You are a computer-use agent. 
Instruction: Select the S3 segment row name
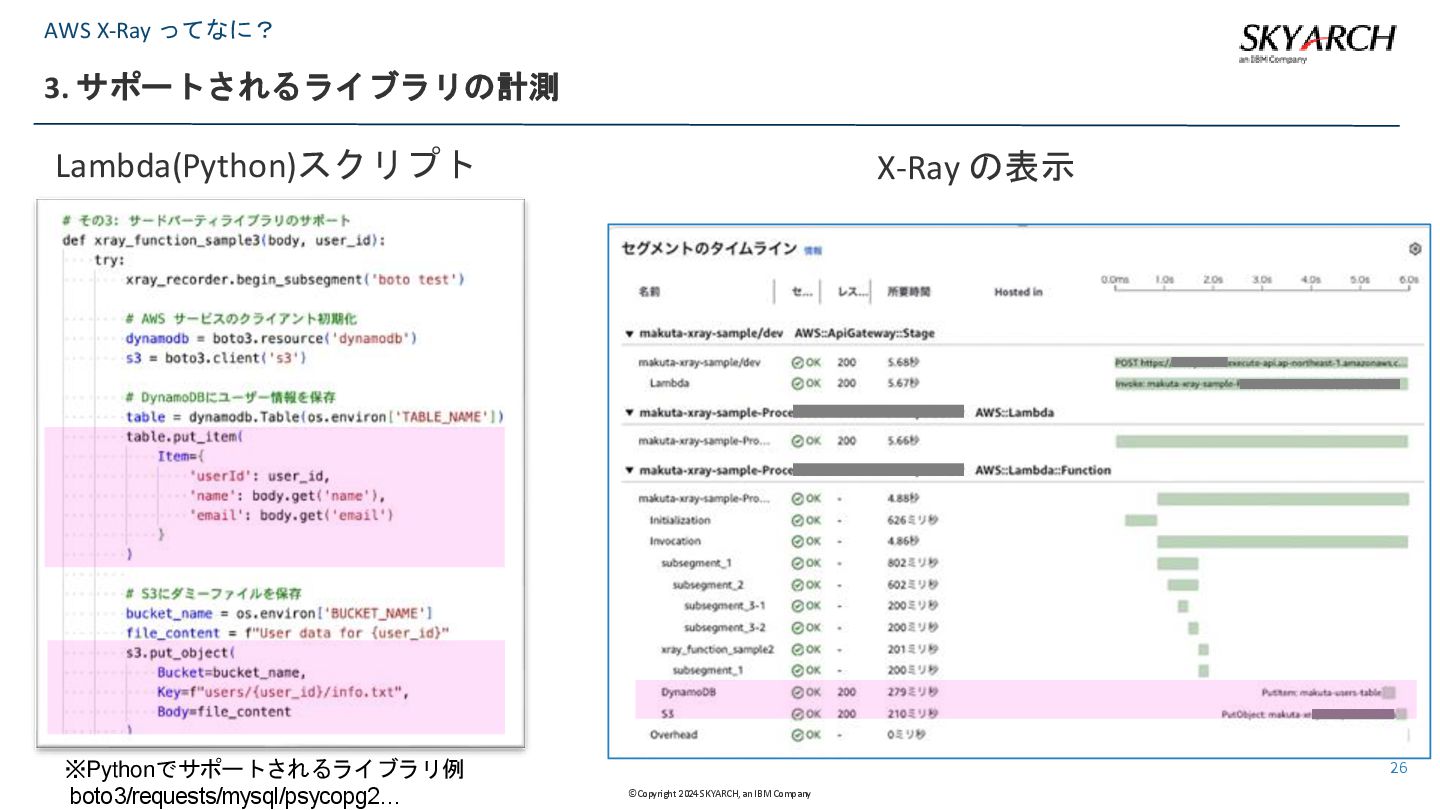coord(667,714)
